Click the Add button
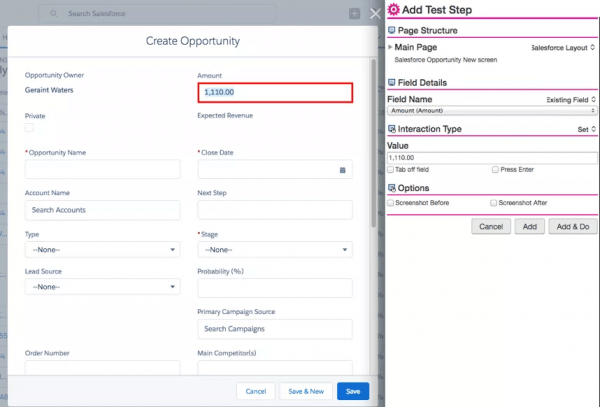 530,226
